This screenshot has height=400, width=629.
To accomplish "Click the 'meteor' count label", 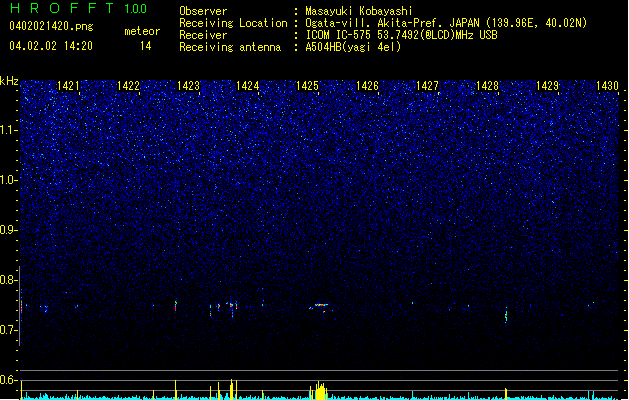I will point(142,31).
